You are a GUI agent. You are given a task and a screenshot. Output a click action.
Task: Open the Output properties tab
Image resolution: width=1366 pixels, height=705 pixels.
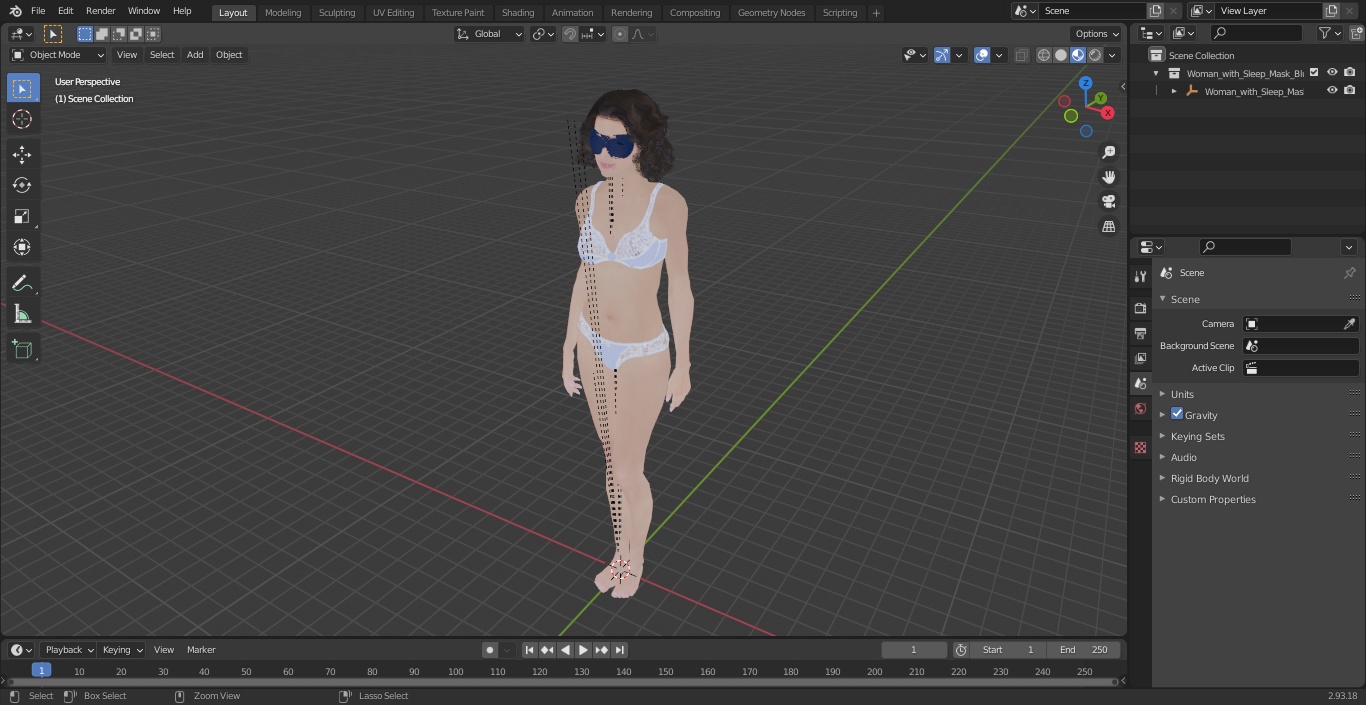pyautogui.click(x=1140, y=333)
